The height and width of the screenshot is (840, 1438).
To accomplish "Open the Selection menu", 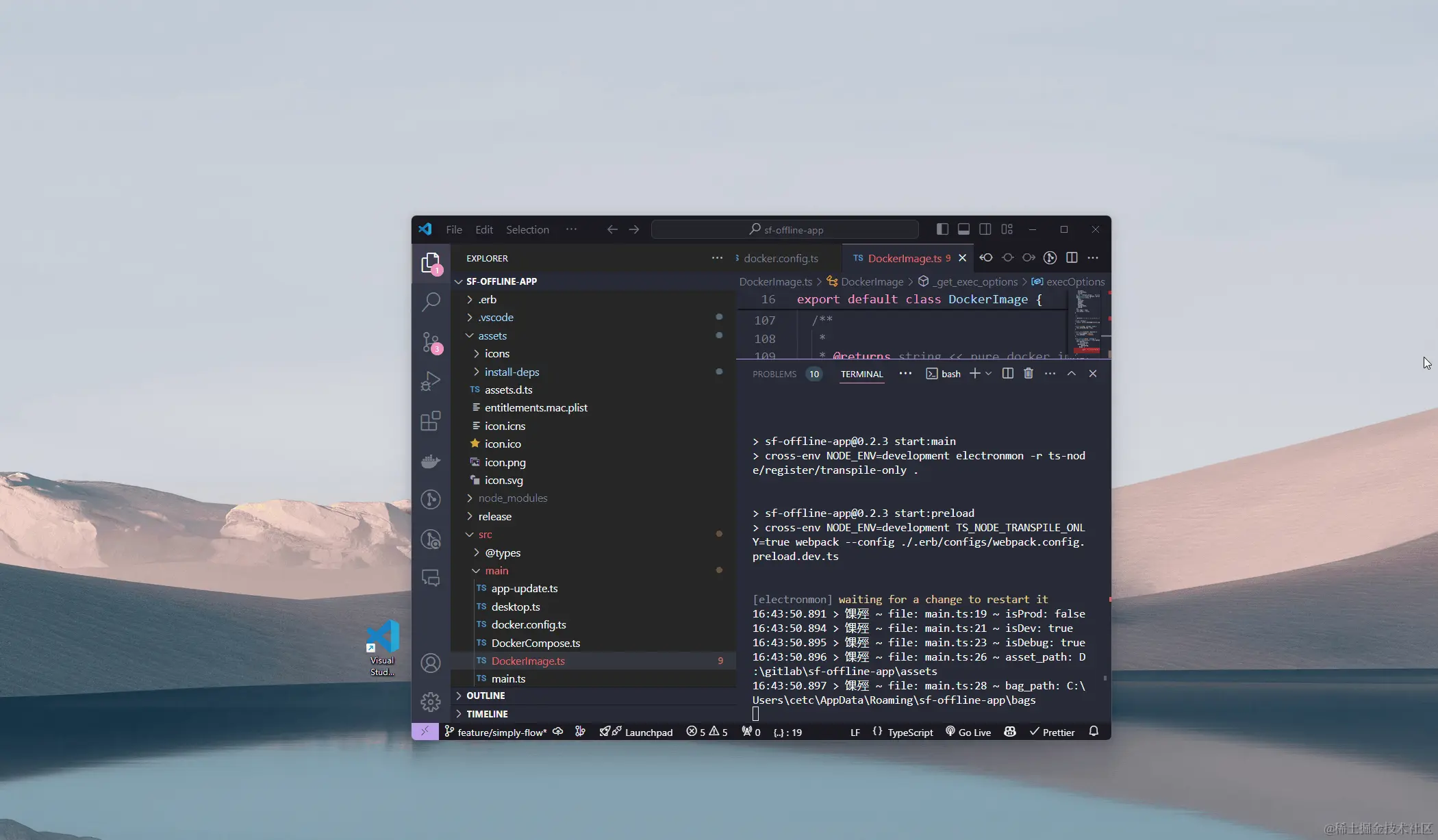I will [527, 229].
